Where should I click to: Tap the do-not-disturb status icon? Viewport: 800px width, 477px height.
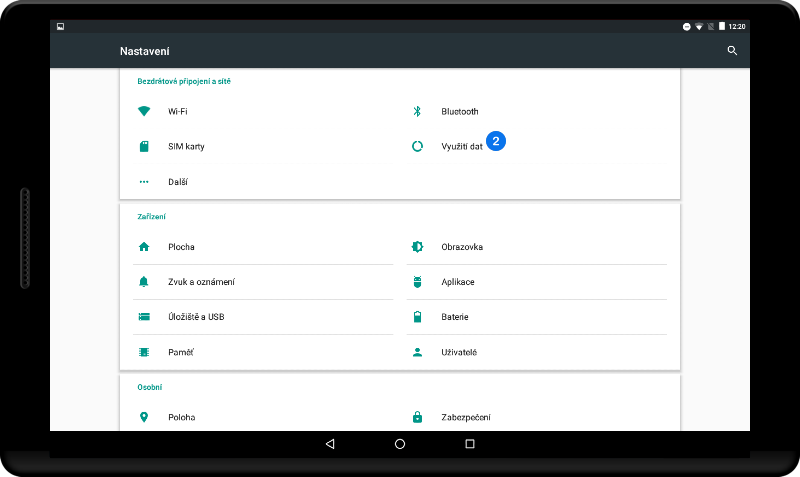(687, 27)
